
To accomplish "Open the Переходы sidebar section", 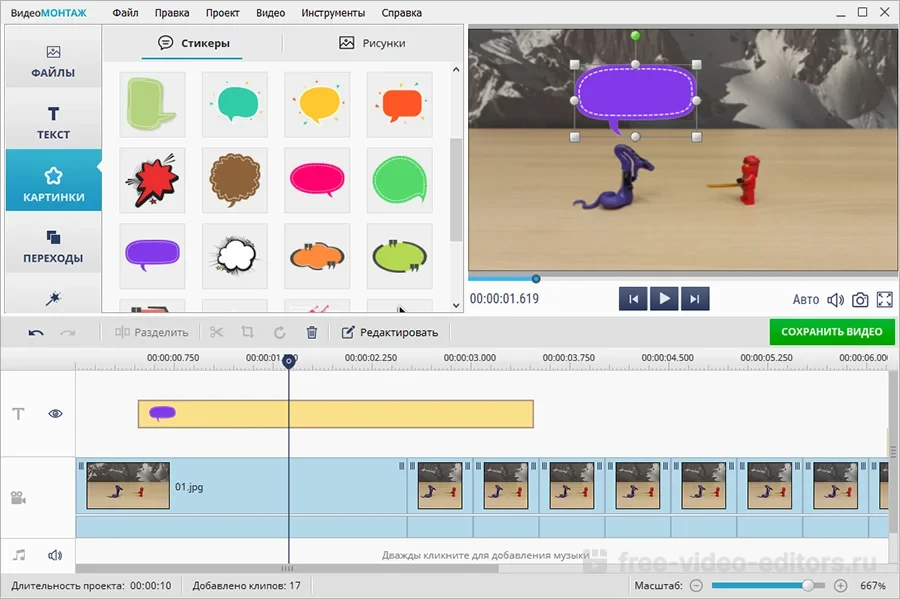I will 53,244.
